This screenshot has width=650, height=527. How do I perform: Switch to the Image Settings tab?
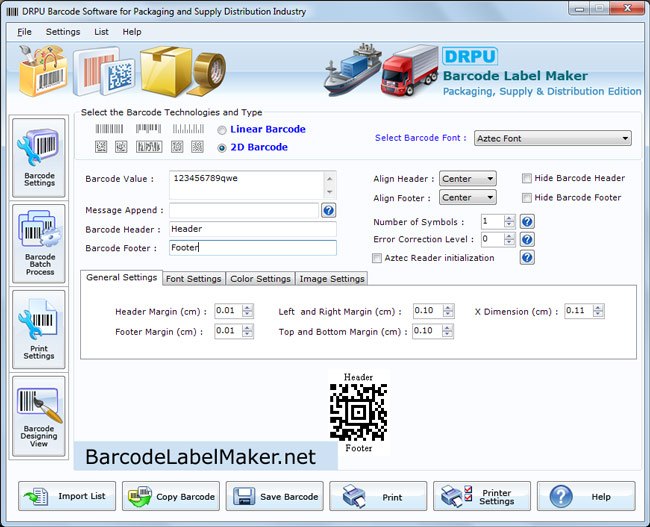(x=332, y=279)
